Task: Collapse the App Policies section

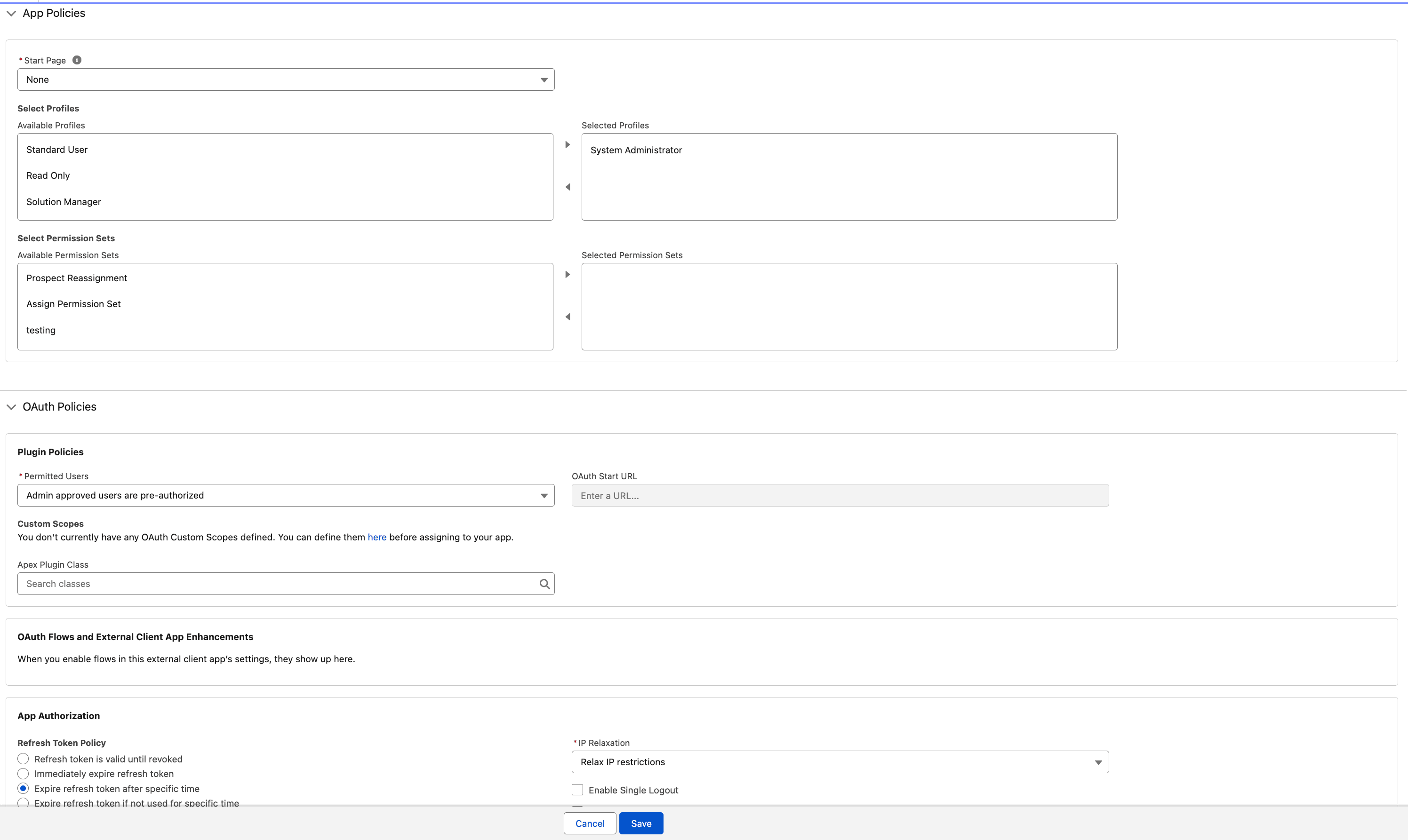Action: (x=11, y=12)
